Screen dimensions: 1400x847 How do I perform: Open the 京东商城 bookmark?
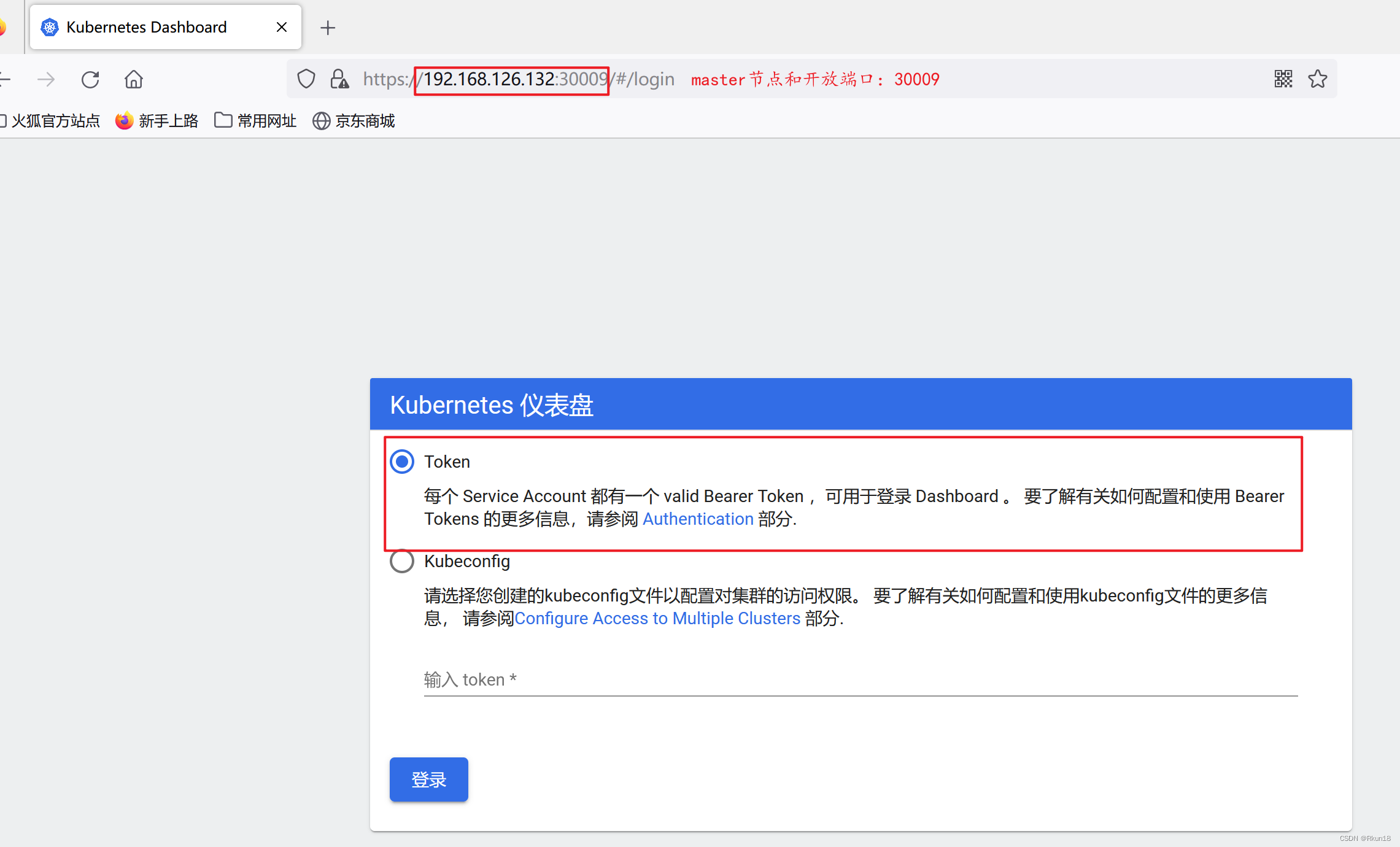354,121
